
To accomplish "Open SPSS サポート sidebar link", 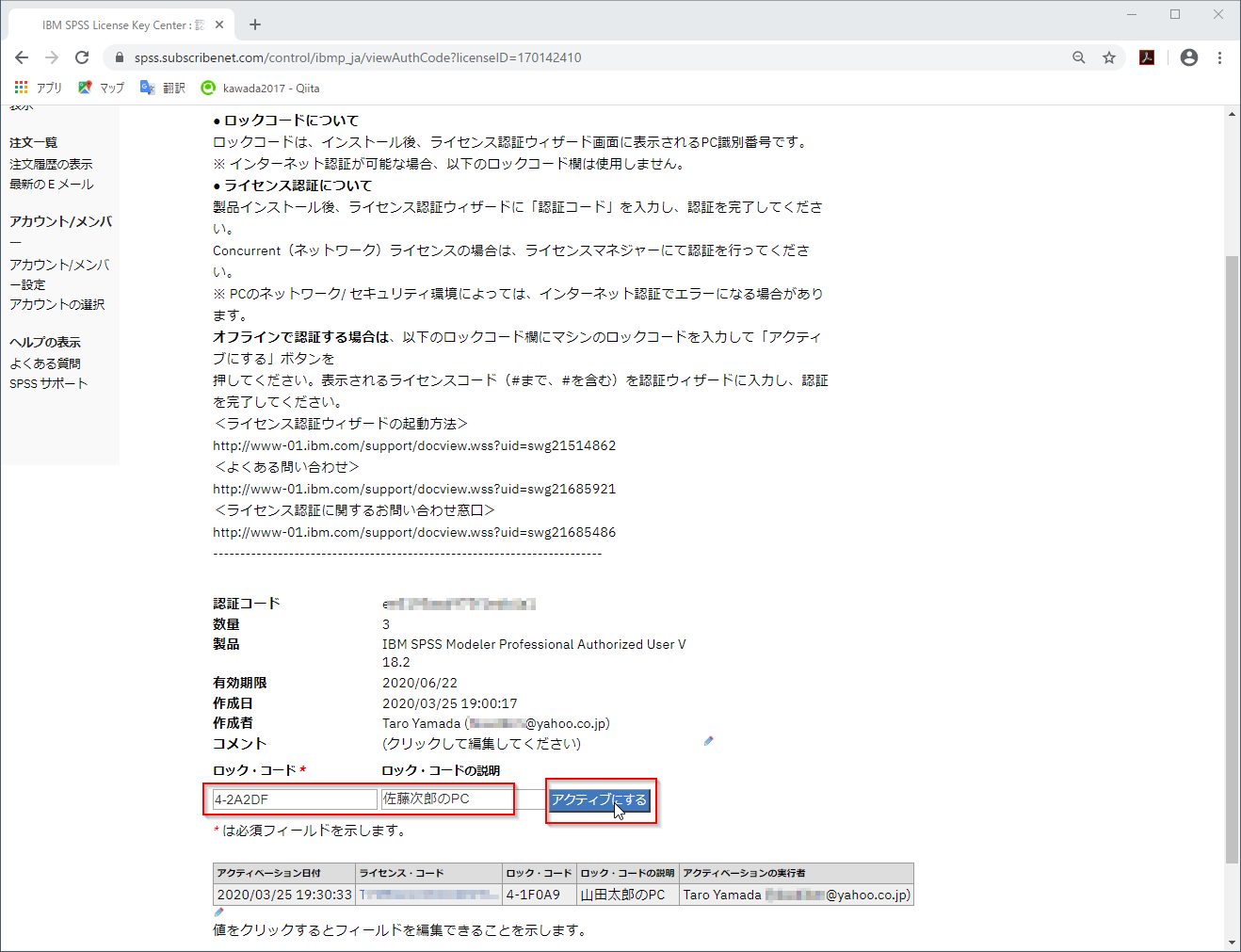I will (x=49, y=383).
